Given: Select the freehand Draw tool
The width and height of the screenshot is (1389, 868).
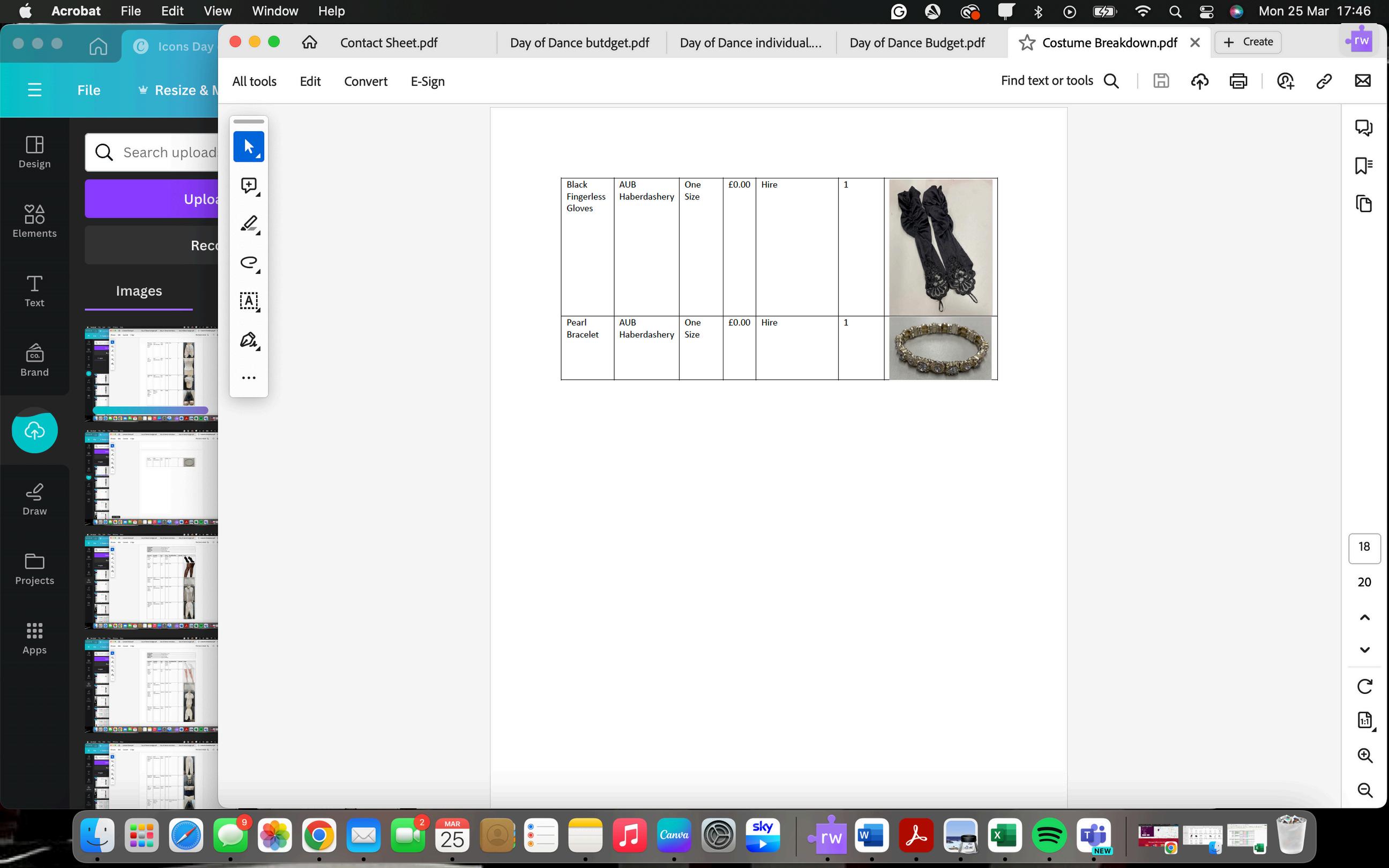Looking at the screenshot, I should pos(249,263).
